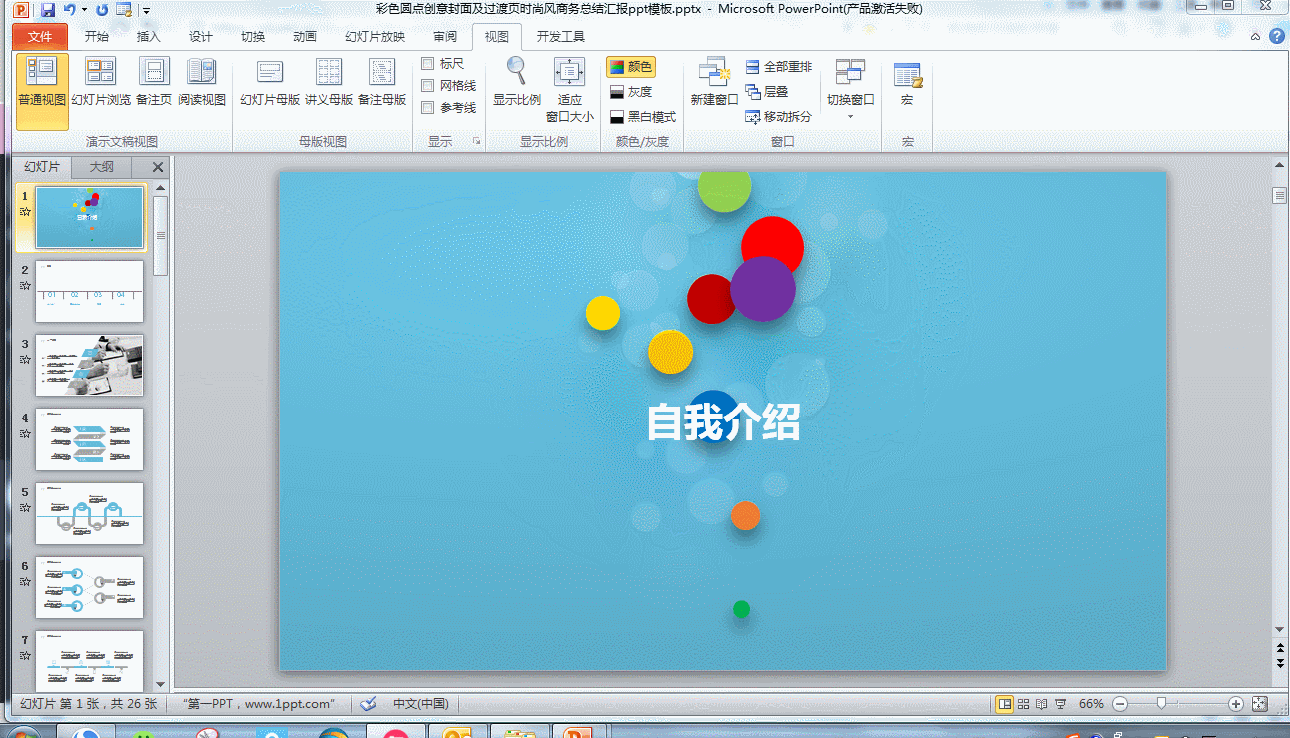Click Arrange All (全部重排) button
The image size is (1290, 738).
[x=778, y=67]
